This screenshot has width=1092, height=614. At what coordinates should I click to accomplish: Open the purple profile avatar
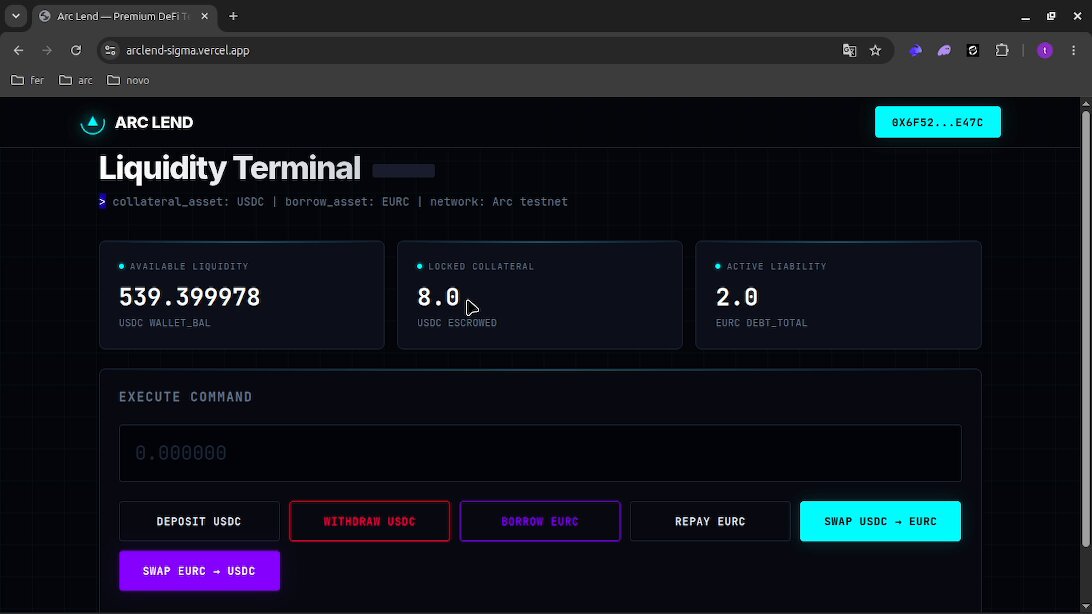(1045, 50)
